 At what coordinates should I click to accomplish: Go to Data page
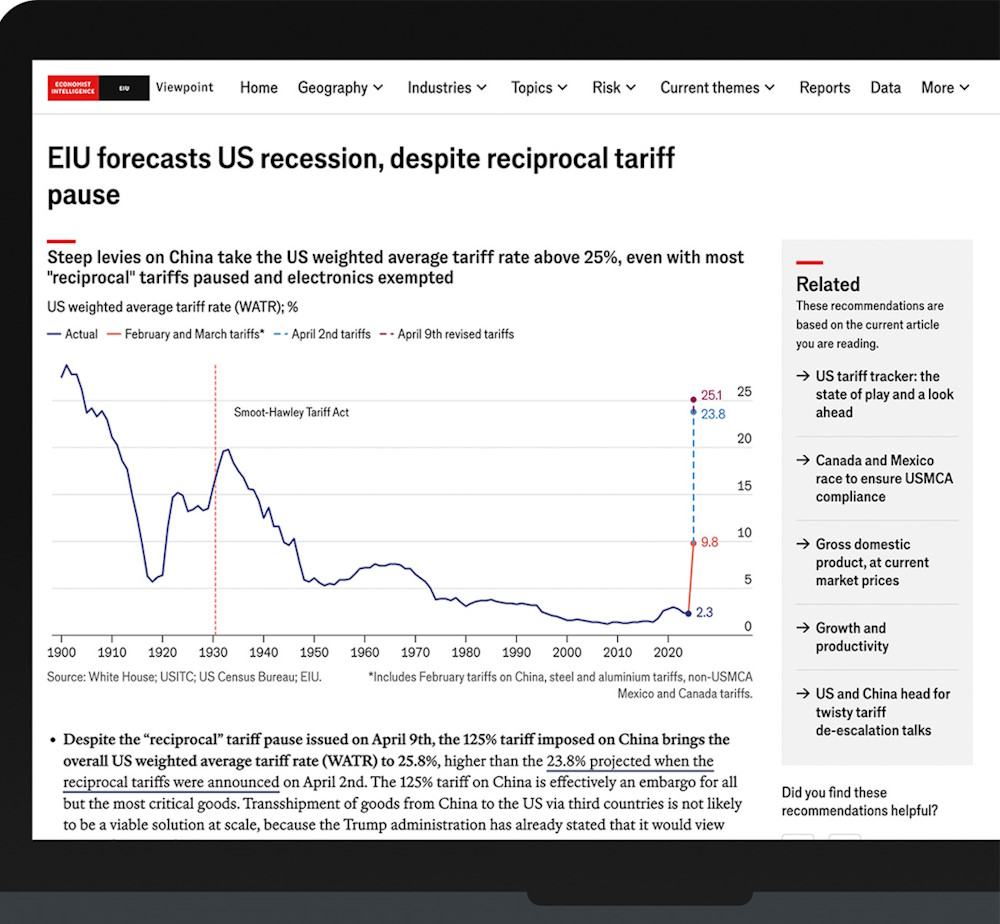(886, 88)
